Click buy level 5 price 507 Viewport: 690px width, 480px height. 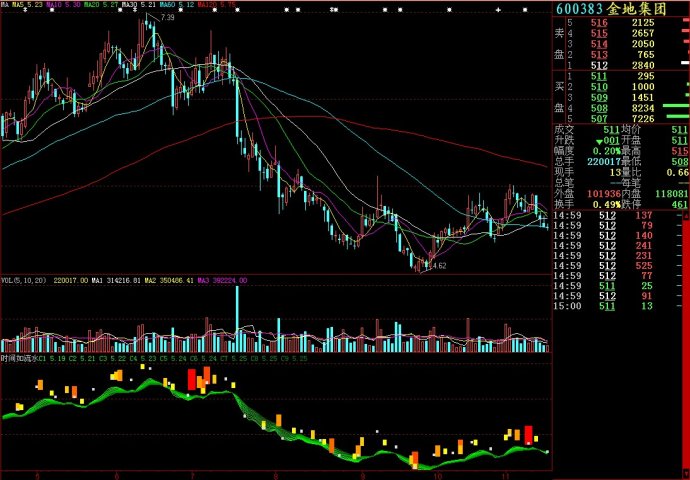tap(599, 119)
